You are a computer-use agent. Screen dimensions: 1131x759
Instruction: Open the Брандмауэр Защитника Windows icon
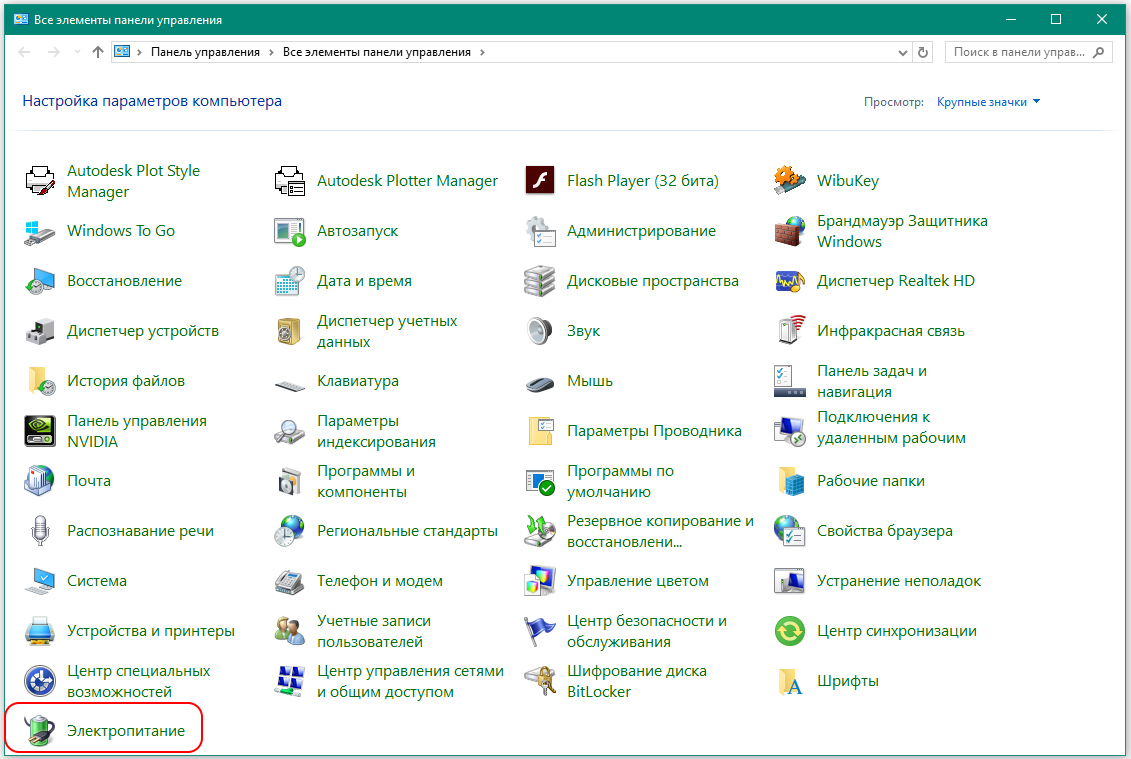pyautogui.click(x=790, y=231)
